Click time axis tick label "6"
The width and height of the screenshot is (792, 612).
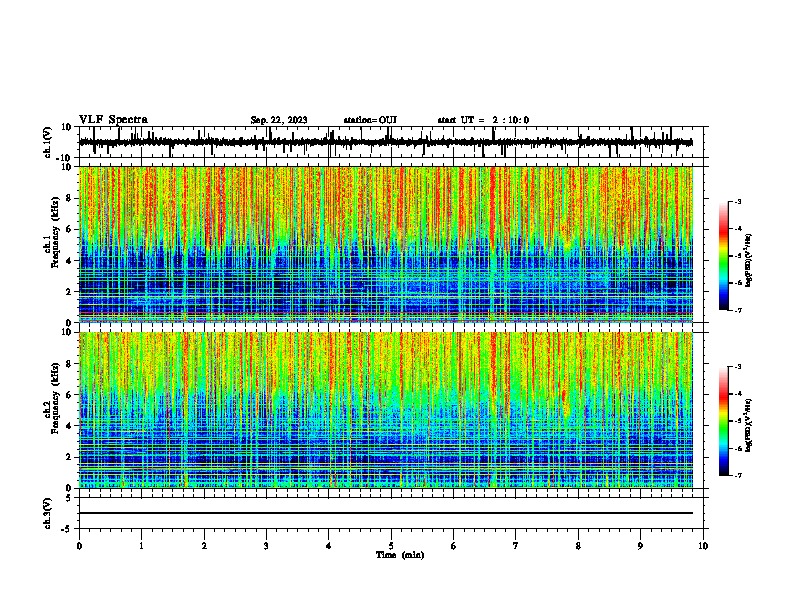click(454, 546)
